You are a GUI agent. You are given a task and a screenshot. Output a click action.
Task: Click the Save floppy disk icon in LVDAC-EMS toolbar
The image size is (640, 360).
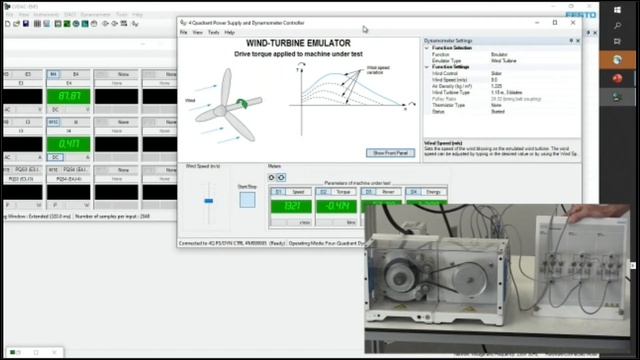pos(26,24)
